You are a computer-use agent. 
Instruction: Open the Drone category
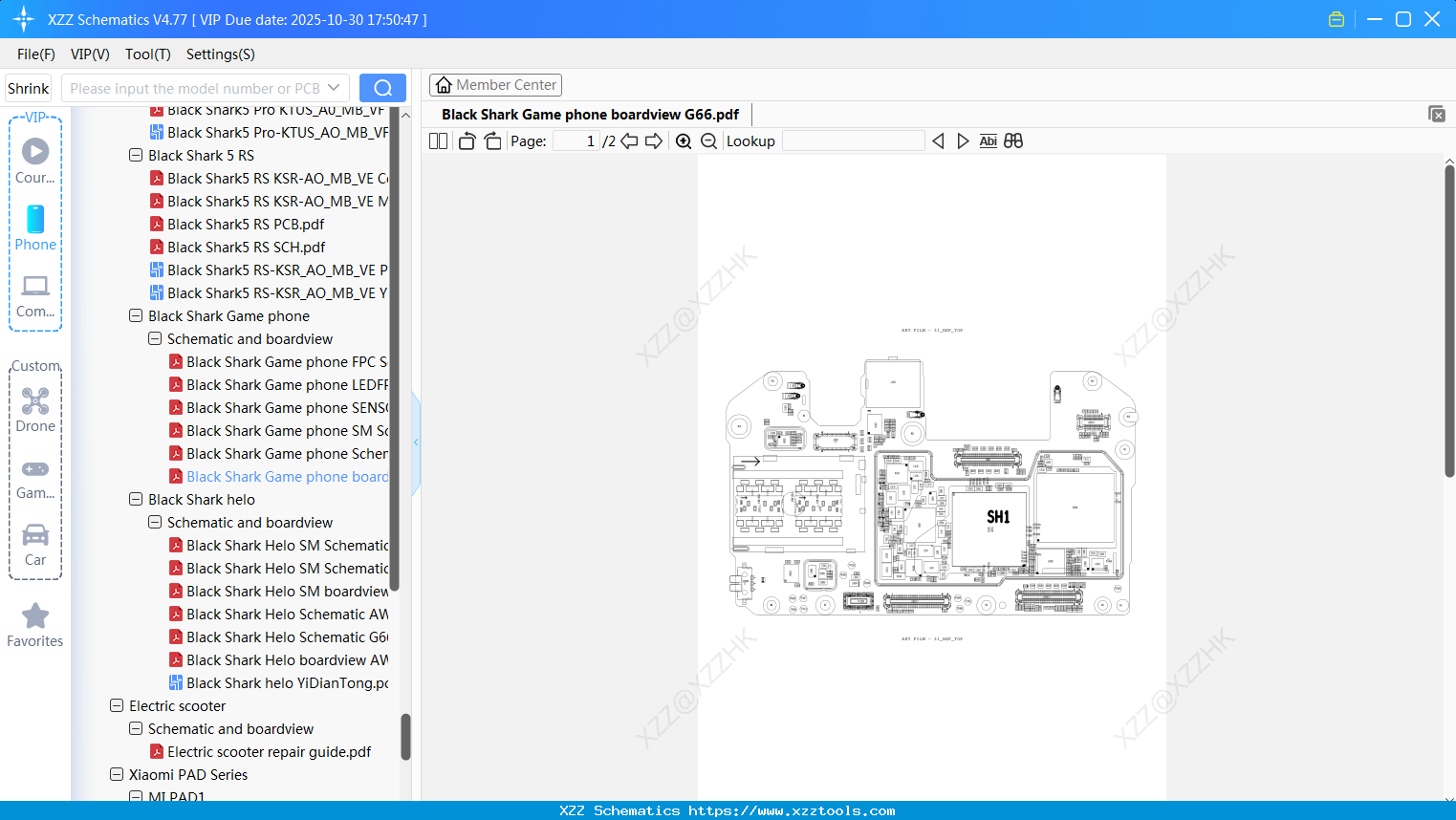pos(35,410)
